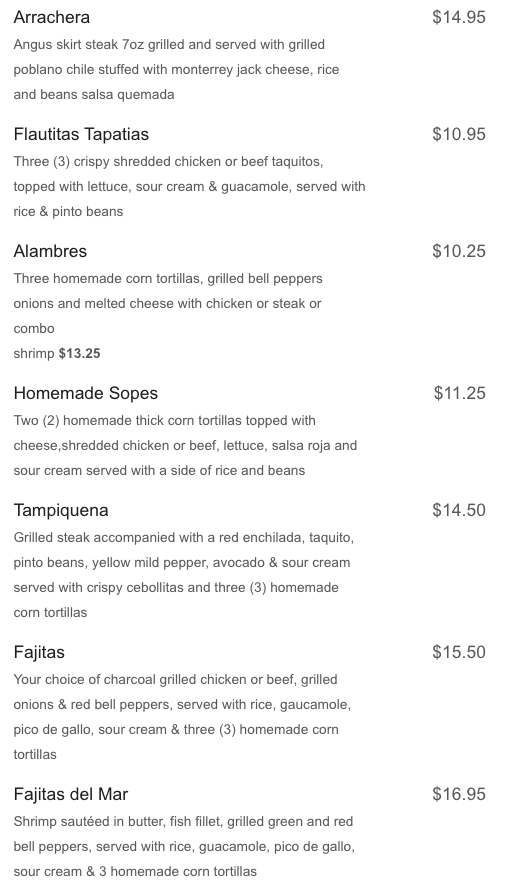Click the Fajitas del Mar shrimp description
Screen dimensions: 514x886
(184, 846)
